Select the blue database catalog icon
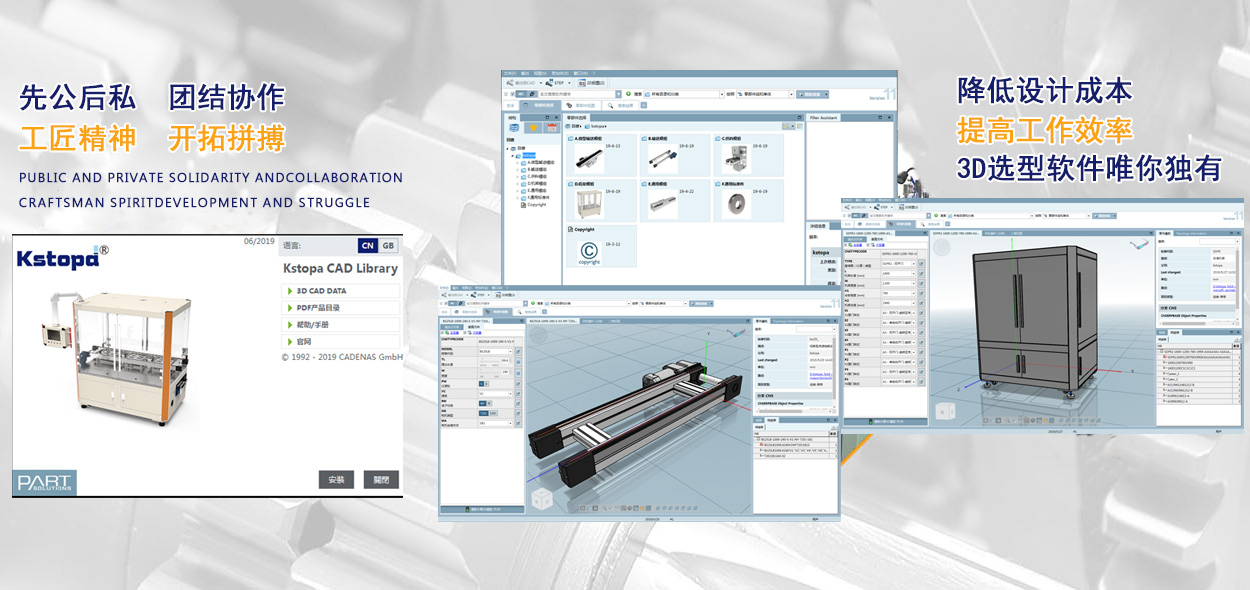Image resolution: width=1250 pixels, height=590 pixels. pos(514,128)
